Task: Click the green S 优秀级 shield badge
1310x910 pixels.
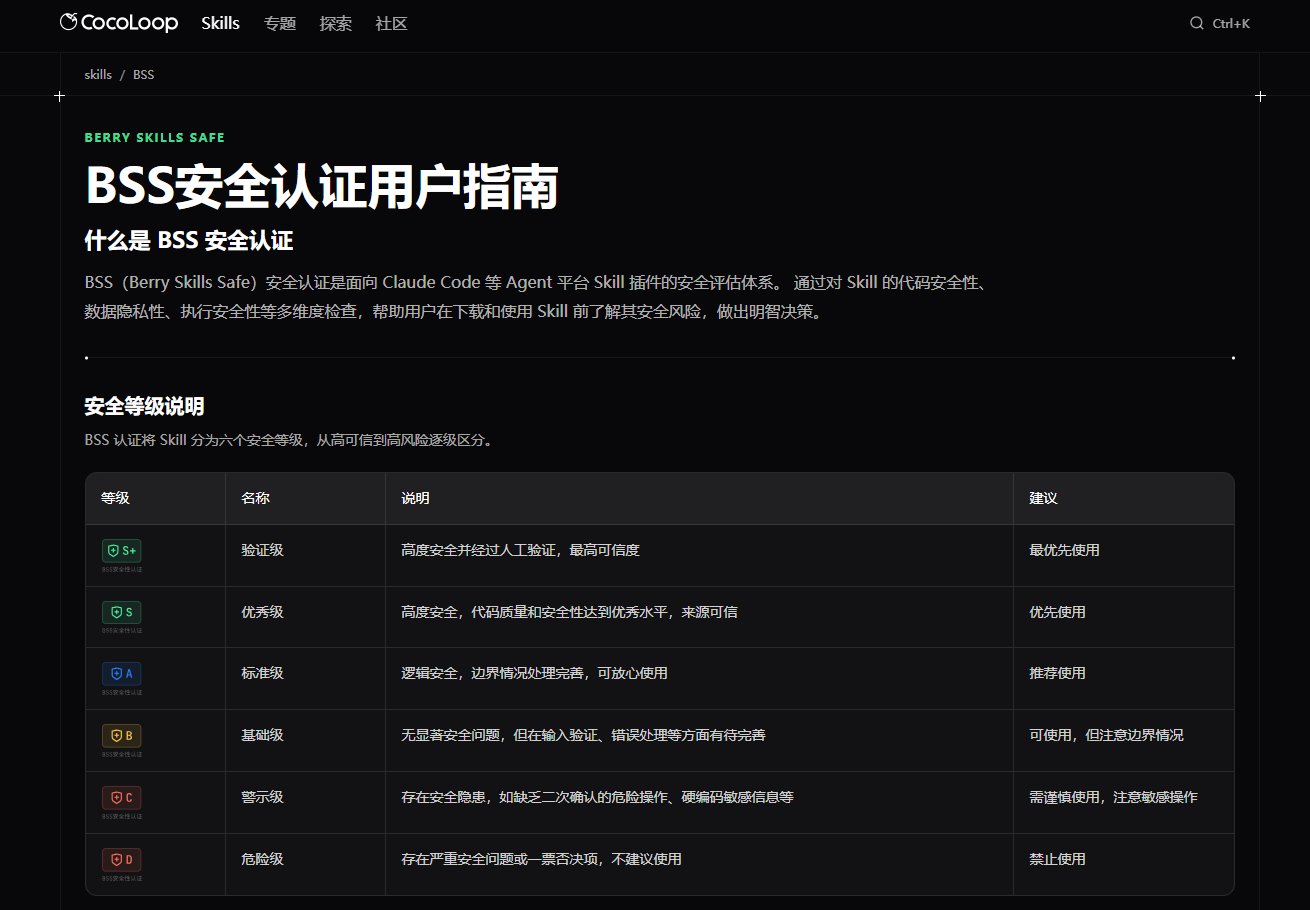Action: tap(121, 611)
